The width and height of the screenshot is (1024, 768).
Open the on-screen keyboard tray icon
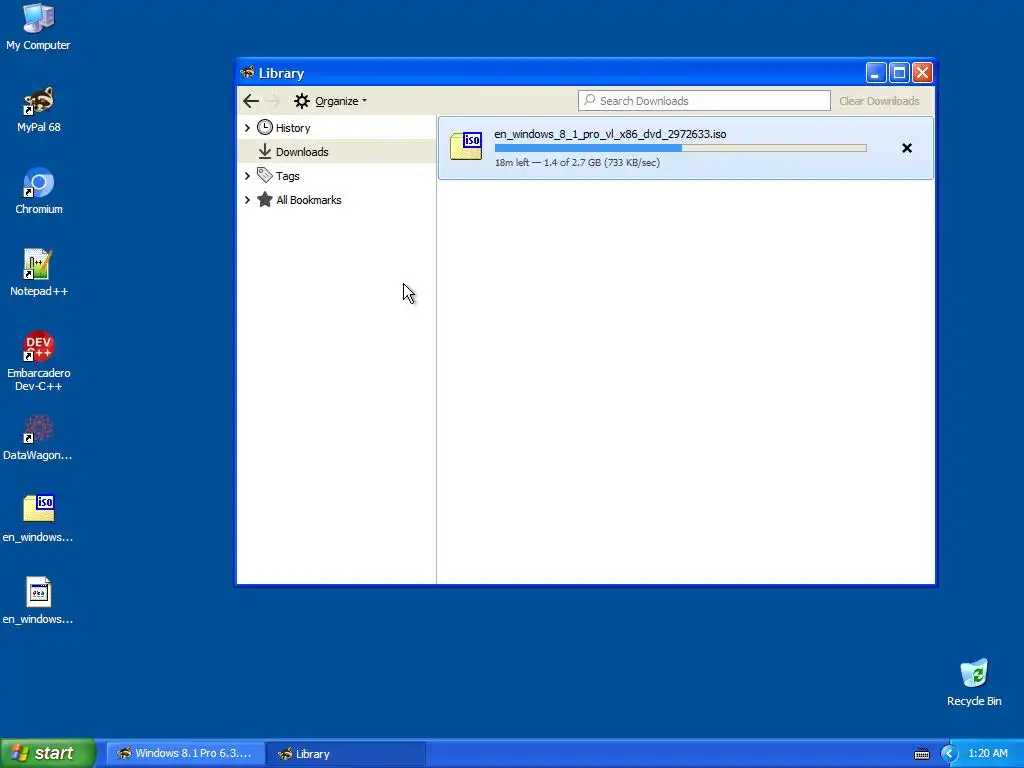tap(921, 754)
